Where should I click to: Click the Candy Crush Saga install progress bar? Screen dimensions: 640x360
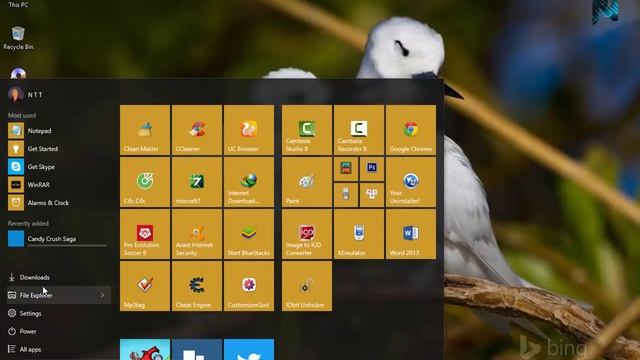[x=67, y=245]
